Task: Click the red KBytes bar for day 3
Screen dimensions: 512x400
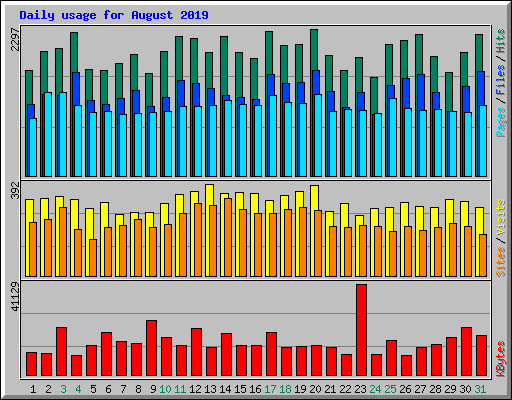Action: coord(61,352)
